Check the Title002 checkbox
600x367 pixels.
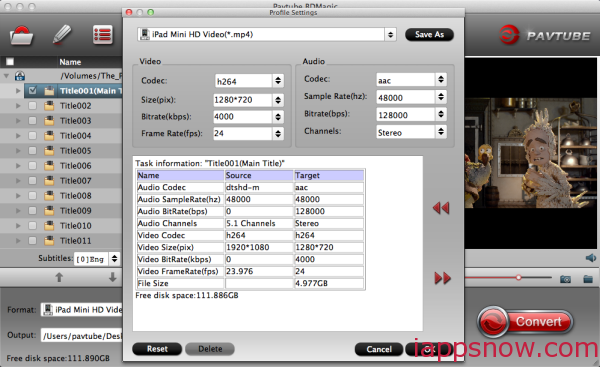click(33, 106)
